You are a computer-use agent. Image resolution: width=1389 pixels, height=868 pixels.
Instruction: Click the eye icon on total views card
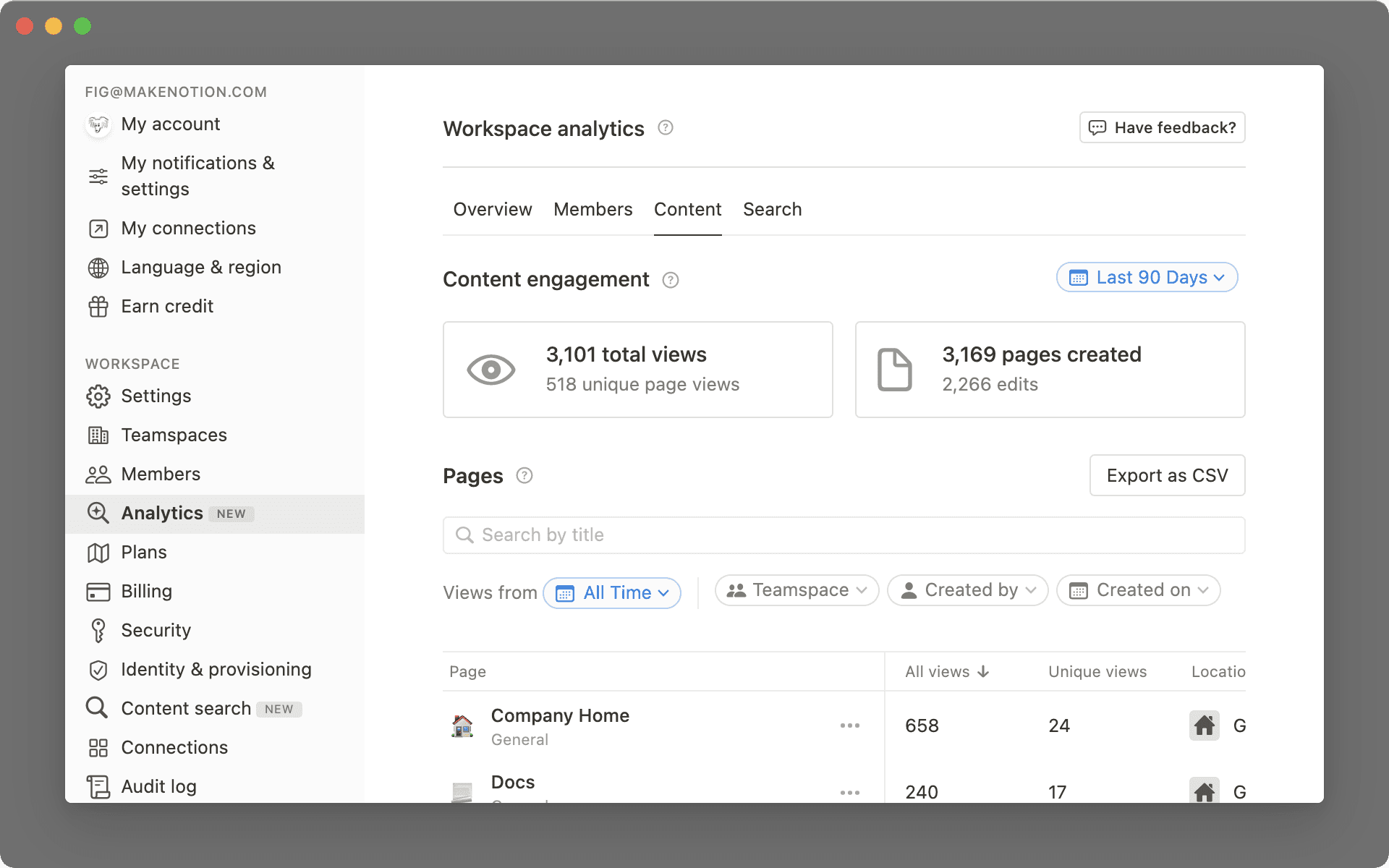tap(491, 369)
